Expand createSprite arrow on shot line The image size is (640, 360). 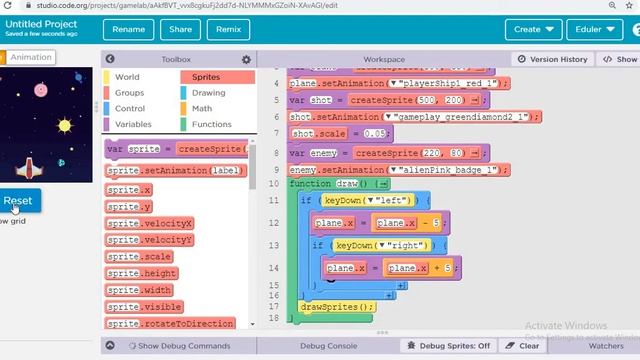pos(475,100)
